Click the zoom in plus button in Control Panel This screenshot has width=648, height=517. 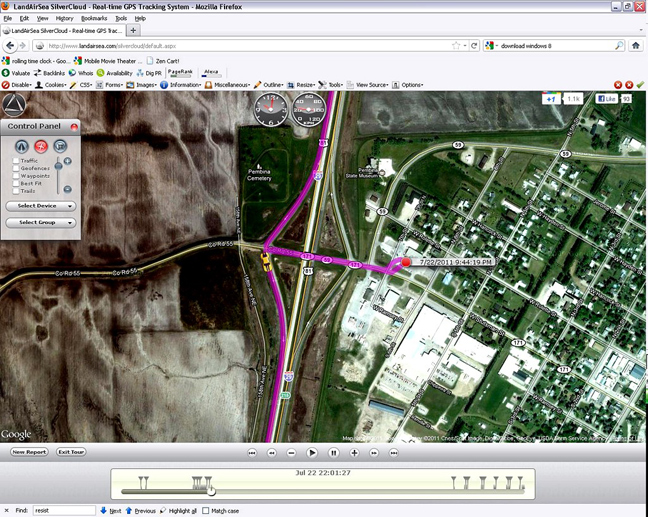tap(68, 161)
